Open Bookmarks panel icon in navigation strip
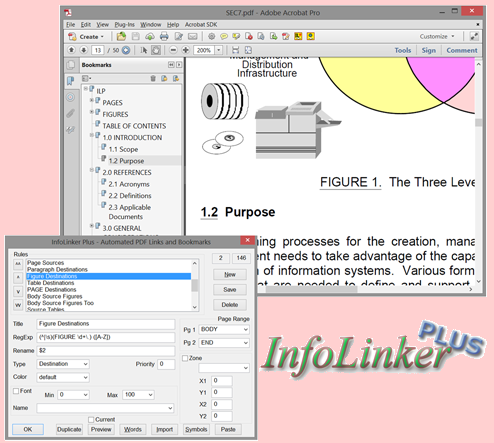494x443 pixels. (71, 80)
